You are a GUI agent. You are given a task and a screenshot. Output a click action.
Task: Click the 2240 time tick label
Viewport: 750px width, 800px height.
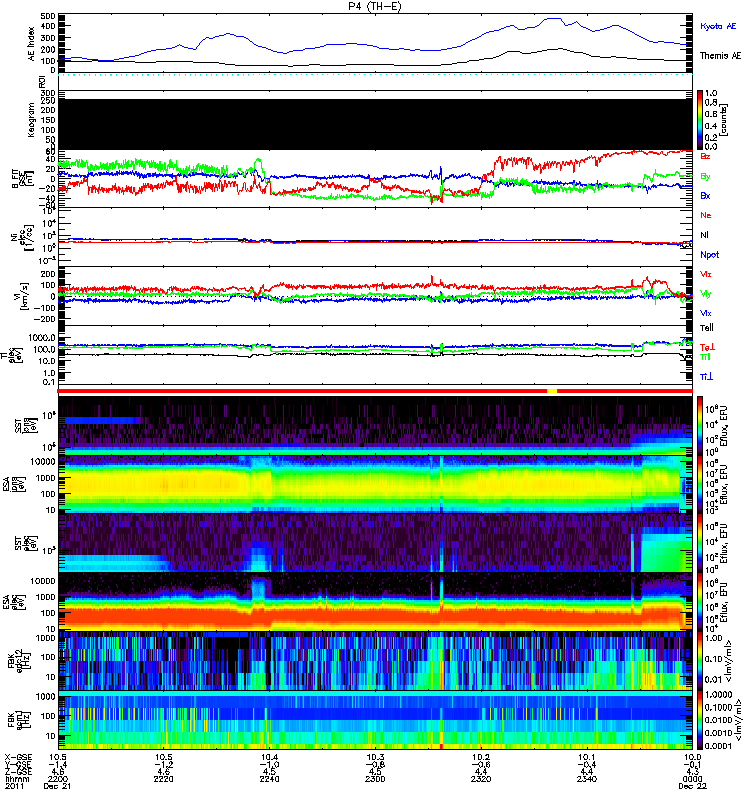pyautogui.click(x=269, y=779)
